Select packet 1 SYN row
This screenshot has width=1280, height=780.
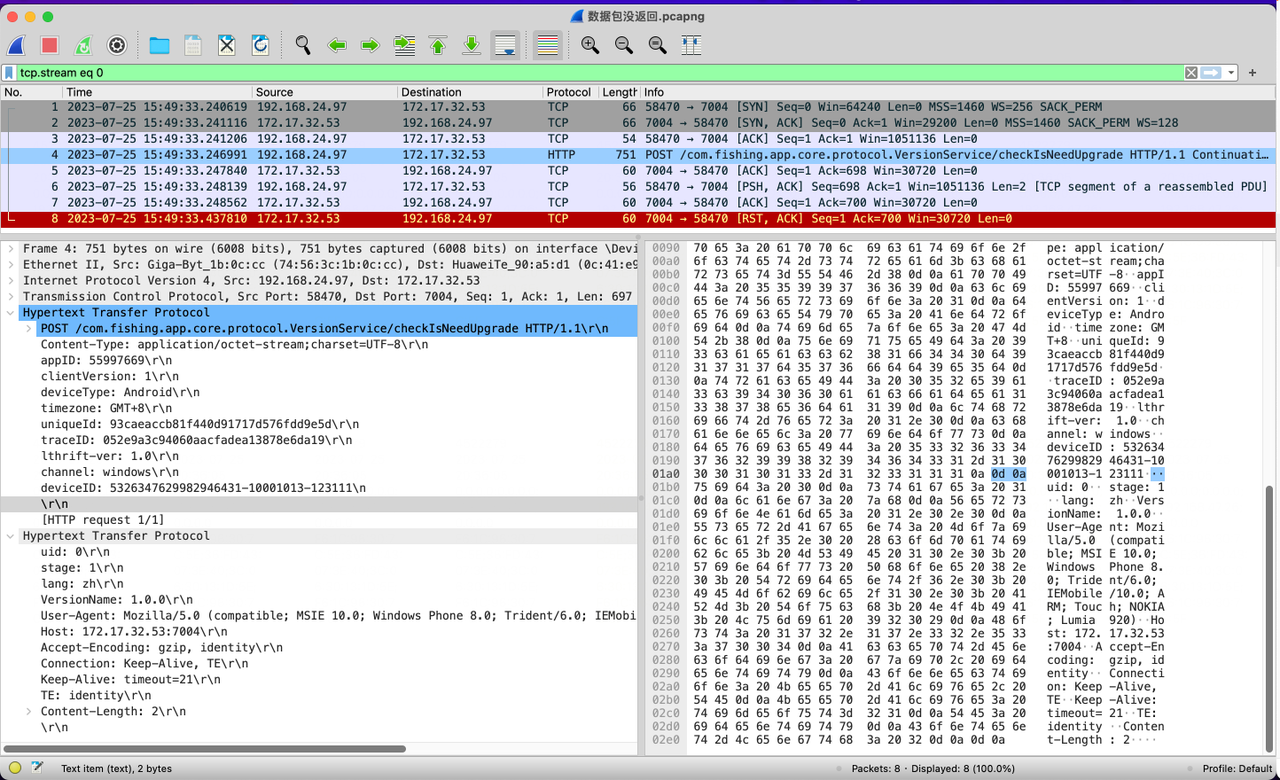click(x=638, y=107)
